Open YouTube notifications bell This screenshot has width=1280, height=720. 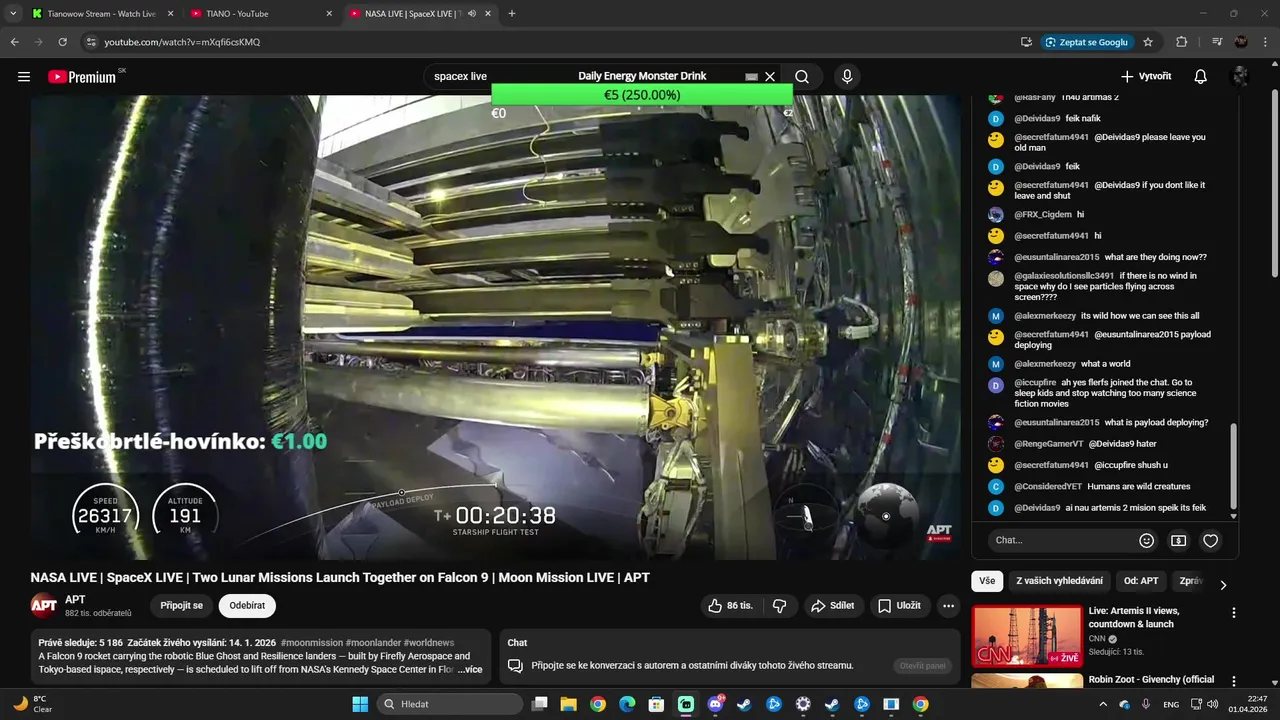click(x=1201, y=77)
